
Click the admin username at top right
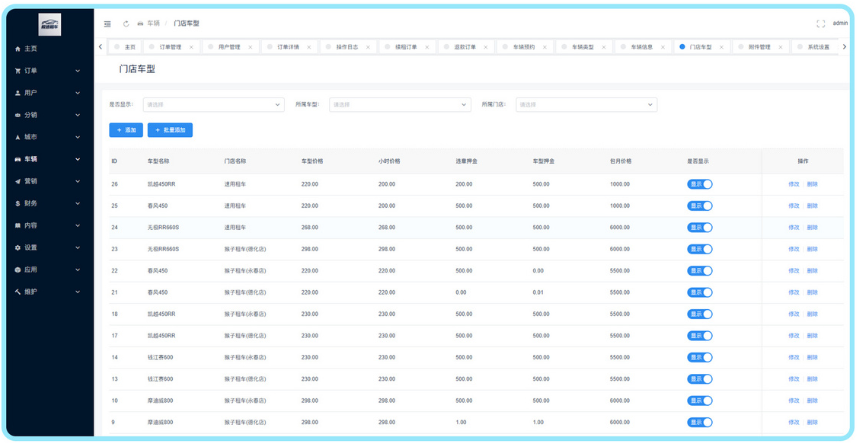840,24
